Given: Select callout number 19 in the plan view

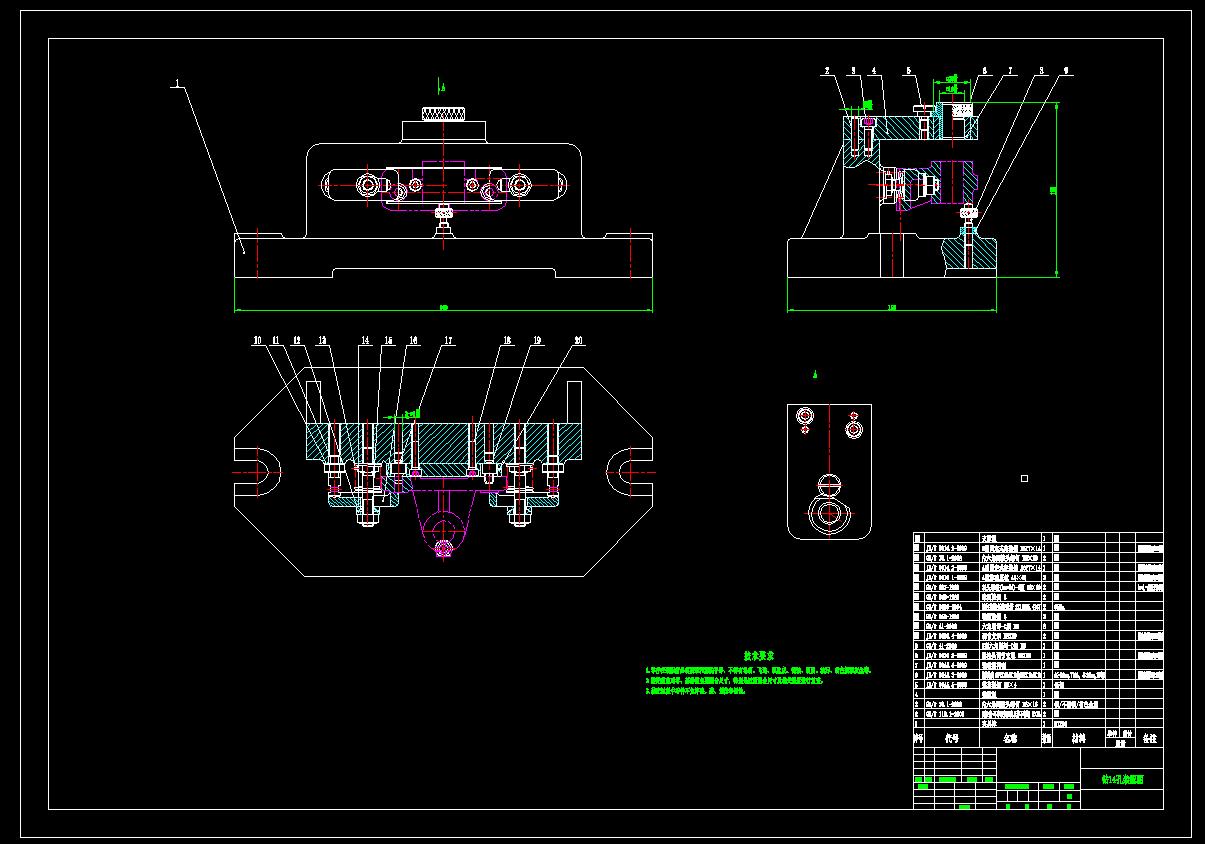Looking at the screenshot, I should [x=537, y=341].
